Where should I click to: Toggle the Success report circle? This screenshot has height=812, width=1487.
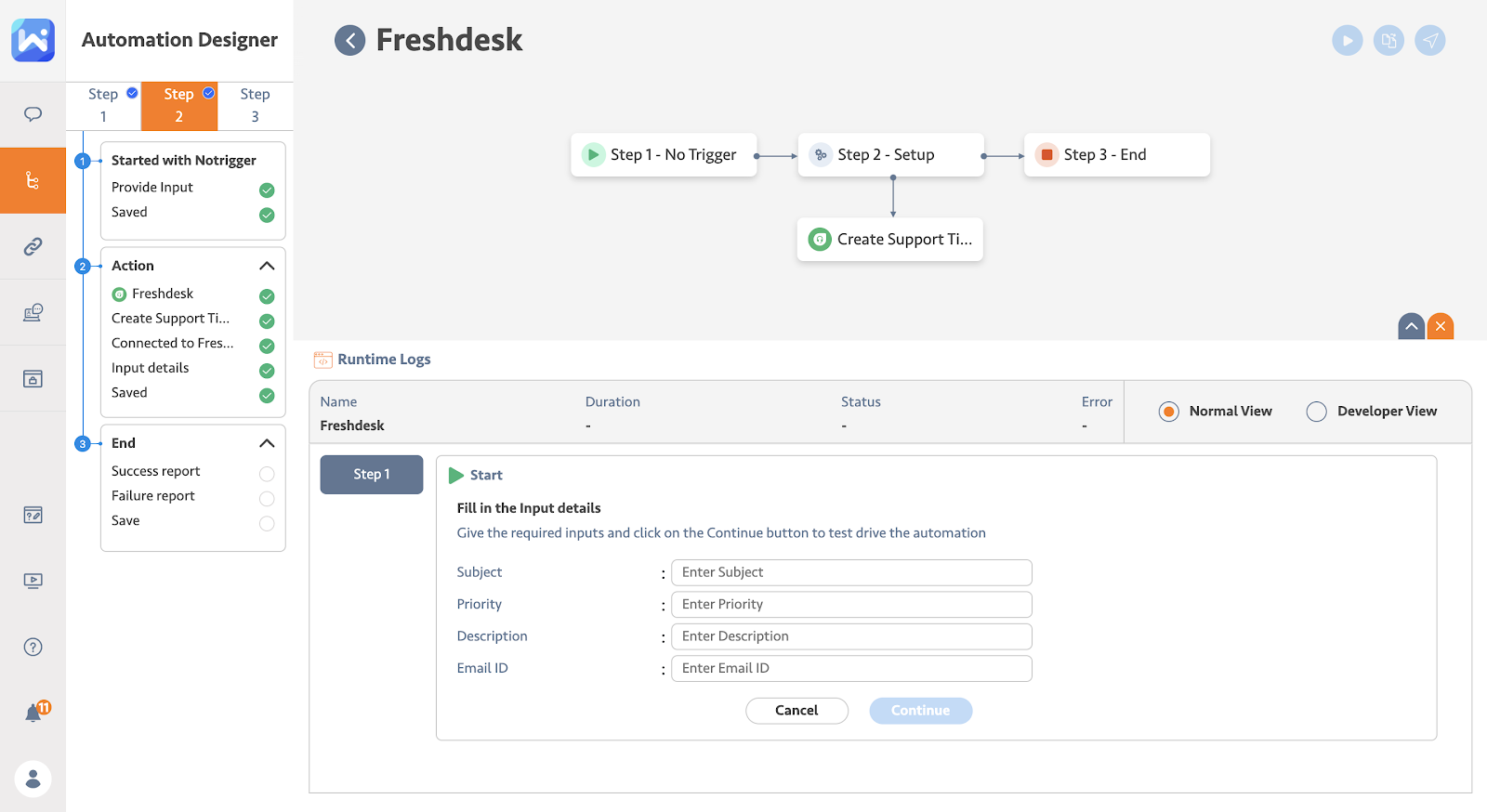[x=267, y=474]
